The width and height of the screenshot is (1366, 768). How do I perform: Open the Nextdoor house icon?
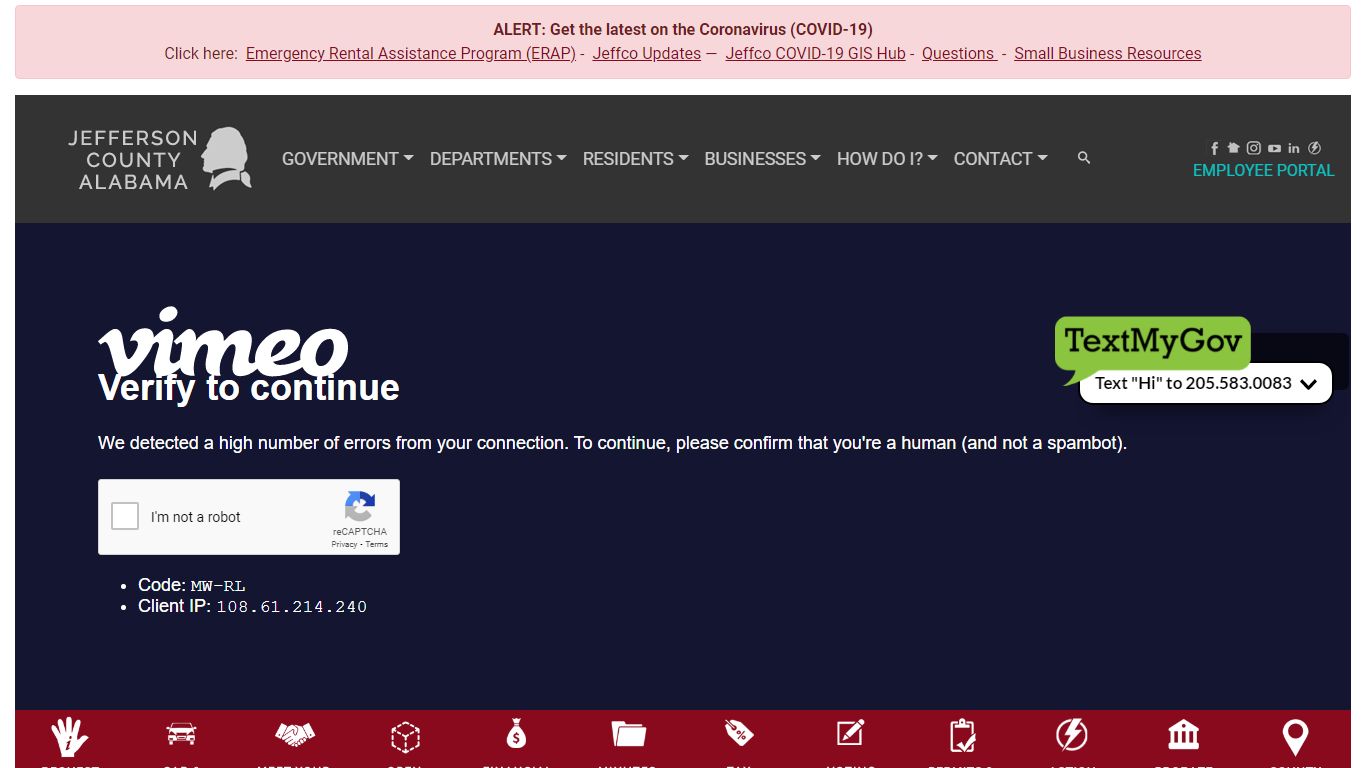[1233, 148]
